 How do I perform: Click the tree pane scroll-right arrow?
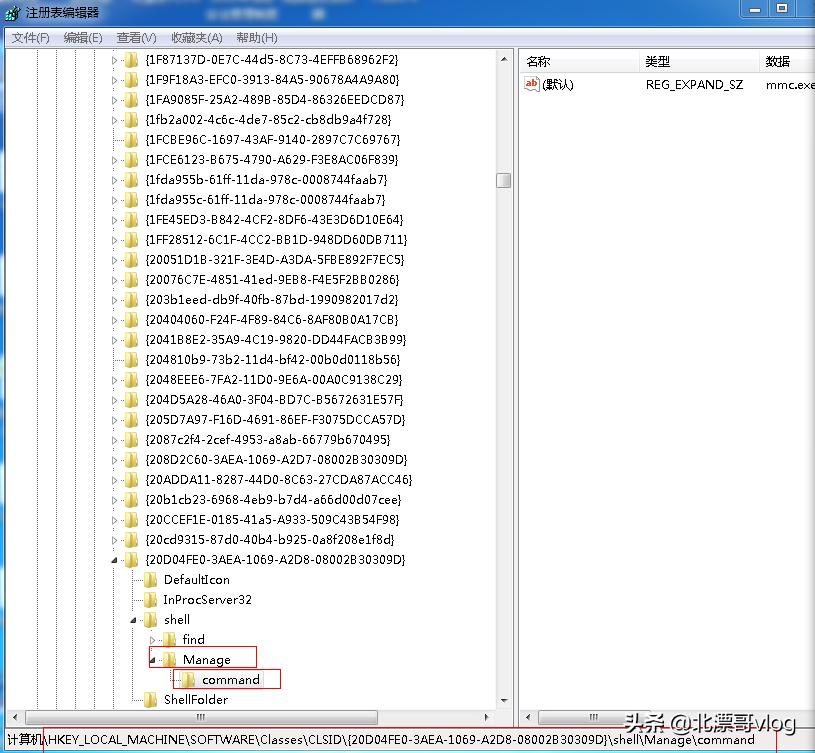click(x=487, y=718)
